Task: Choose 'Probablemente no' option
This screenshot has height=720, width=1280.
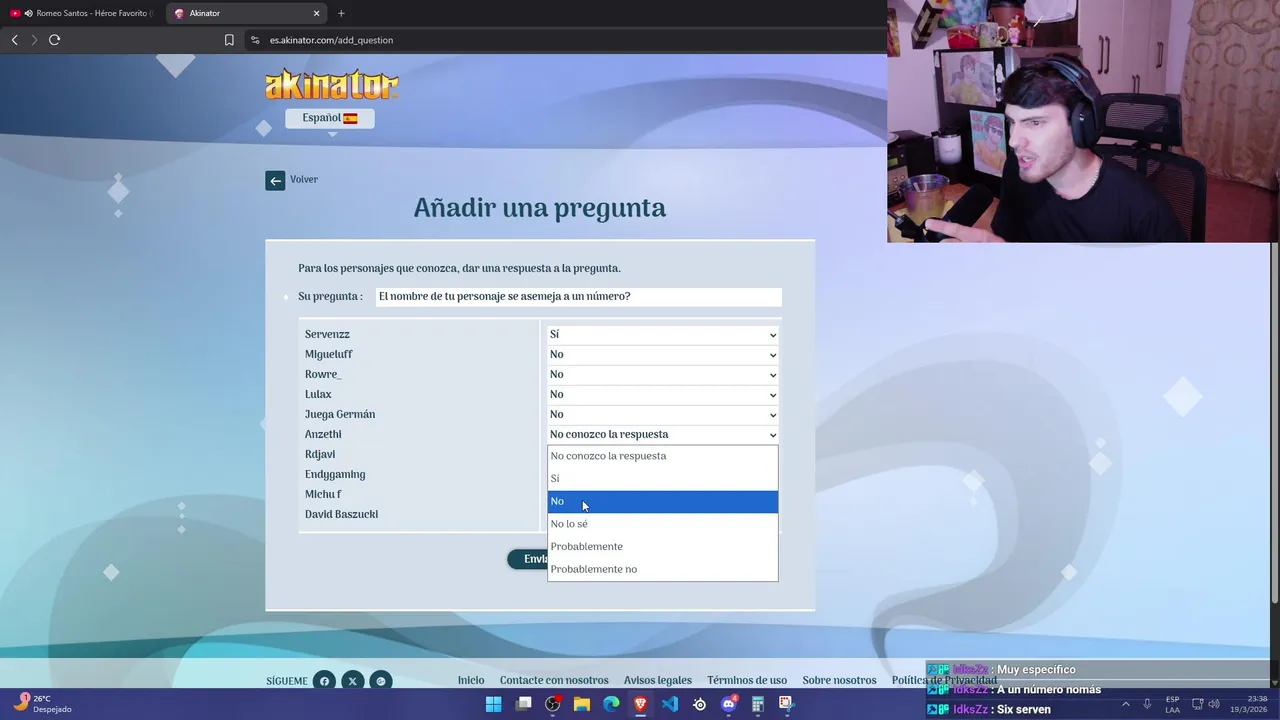Action: tap(662, 570)
